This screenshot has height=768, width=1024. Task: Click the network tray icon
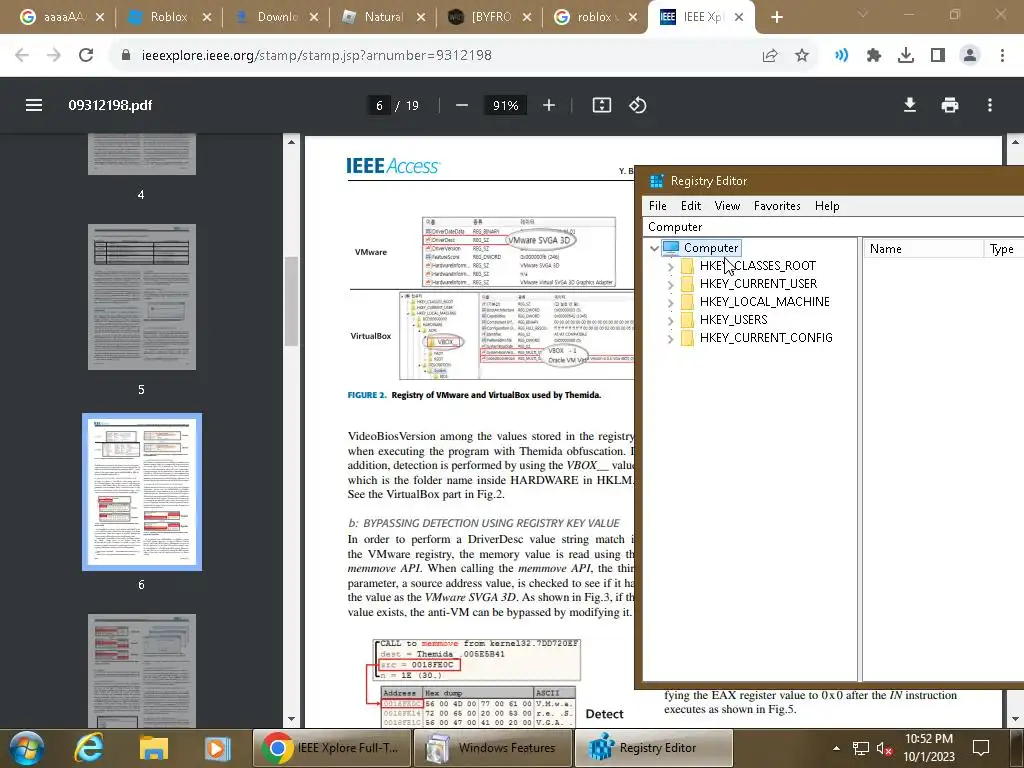click(861, 748)
